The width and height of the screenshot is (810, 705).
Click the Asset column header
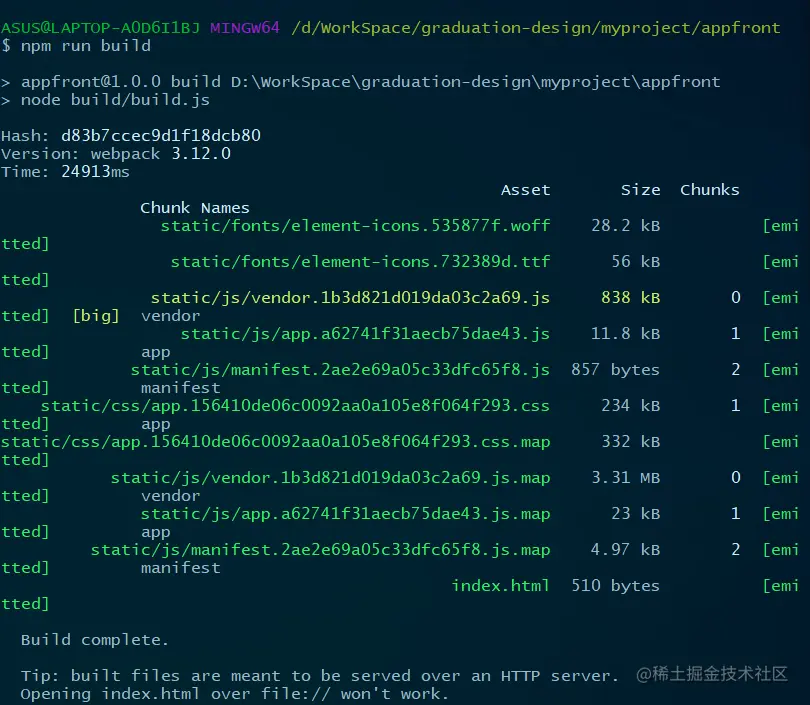525,190
